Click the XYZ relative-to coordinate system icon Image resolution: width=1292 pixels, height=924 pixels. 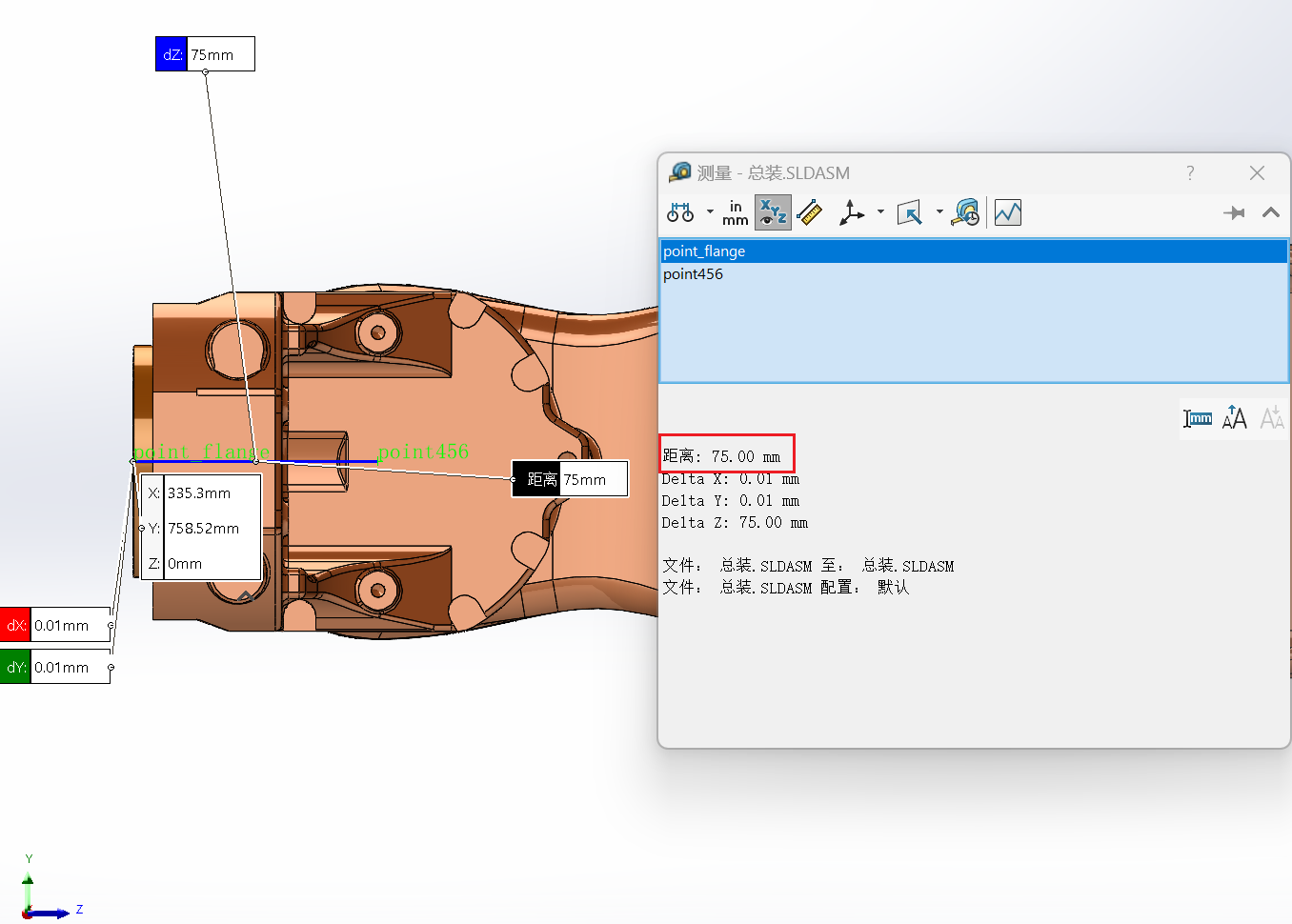(851, 212)
